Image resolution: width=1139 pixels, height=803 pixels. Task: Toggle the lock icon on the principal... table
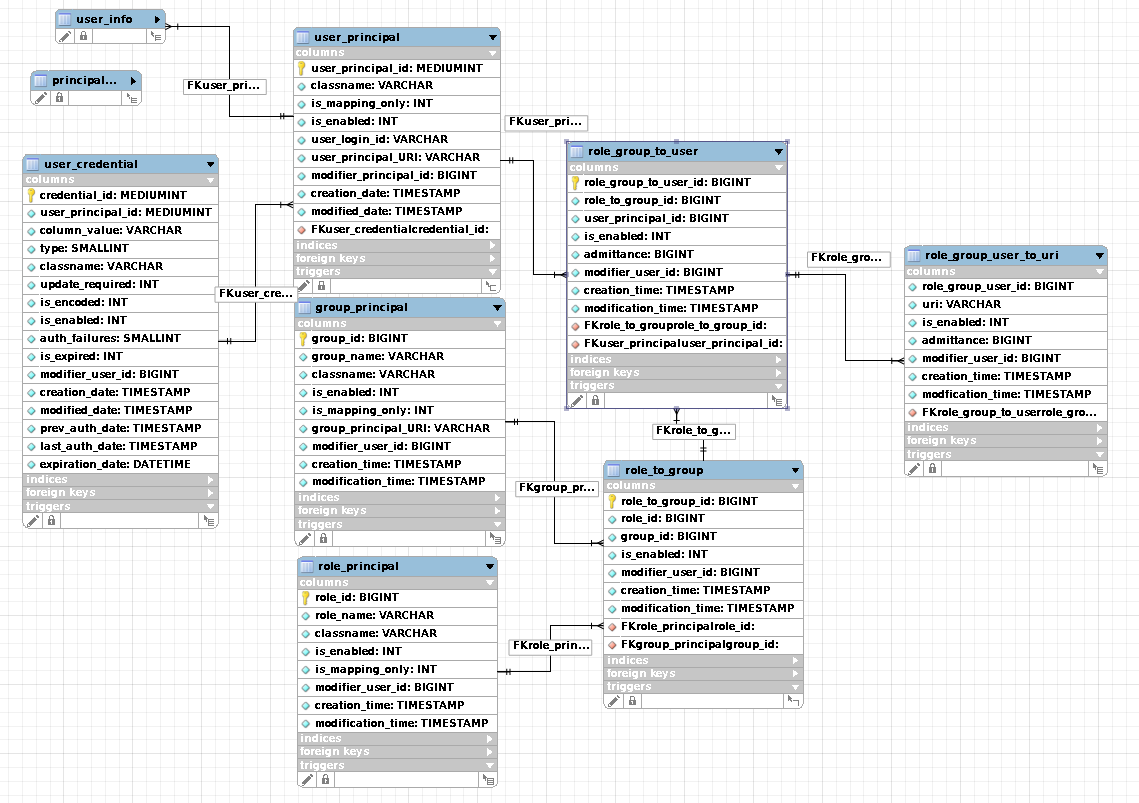60,98
